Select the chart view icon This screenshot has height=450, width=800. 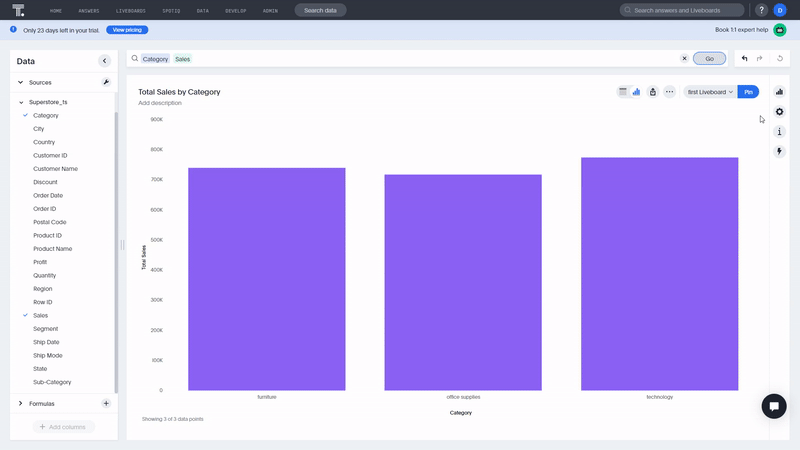tap(636, 92)
